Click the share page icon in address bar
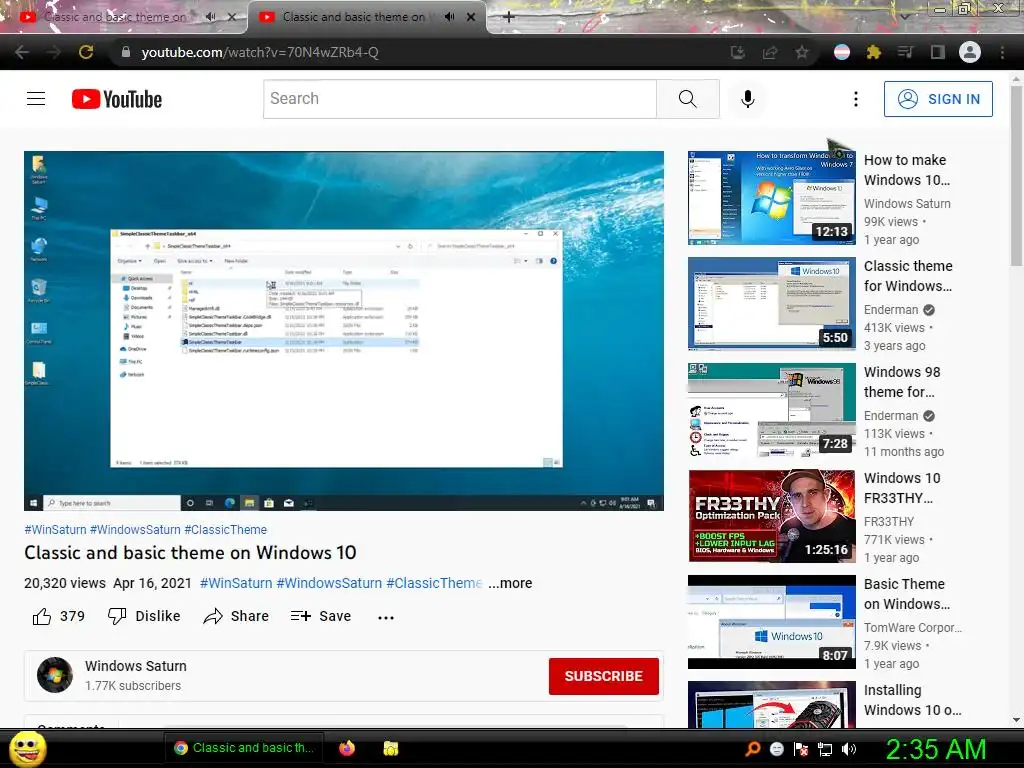This screenshot has width=1024, height=768. coord(770,52)
